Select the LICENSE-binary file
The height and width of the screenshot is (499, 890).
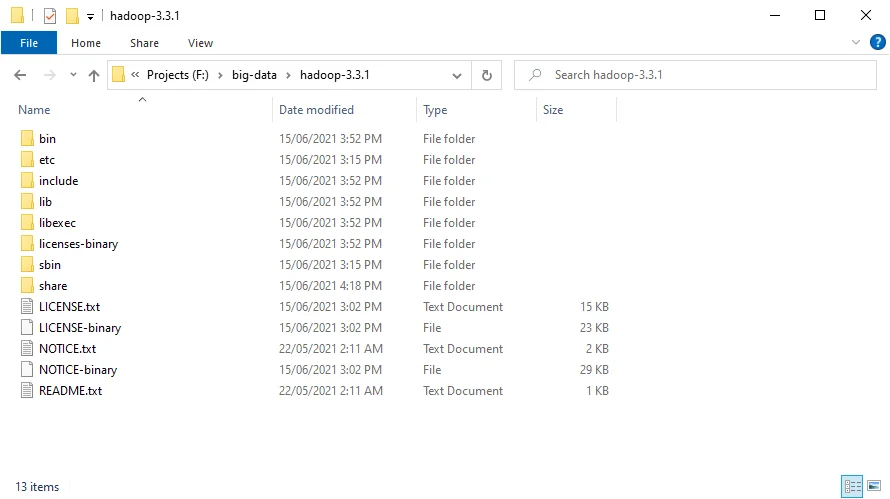coord(79,328)
